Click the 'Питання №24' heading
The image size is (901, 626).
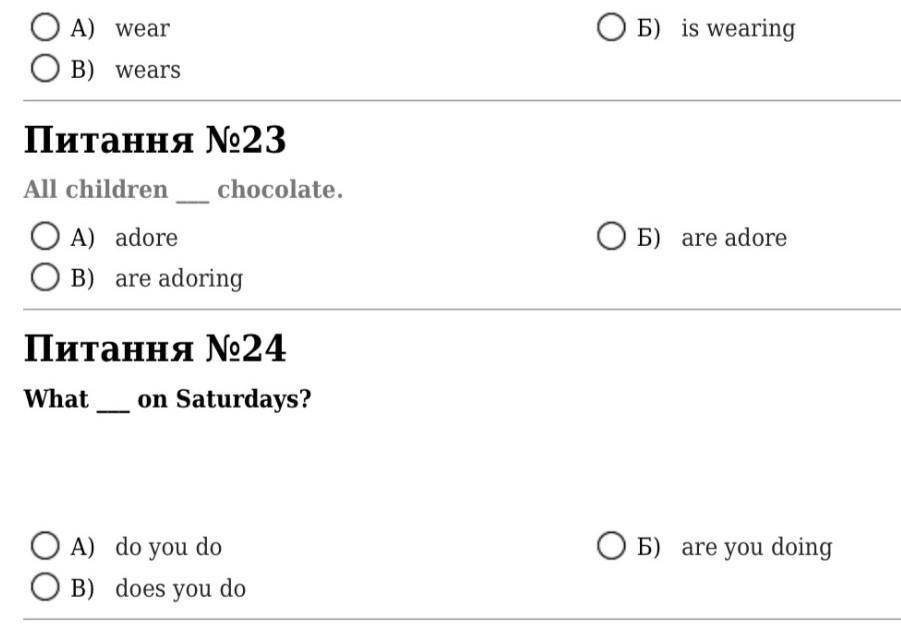[x=155, y=349]
